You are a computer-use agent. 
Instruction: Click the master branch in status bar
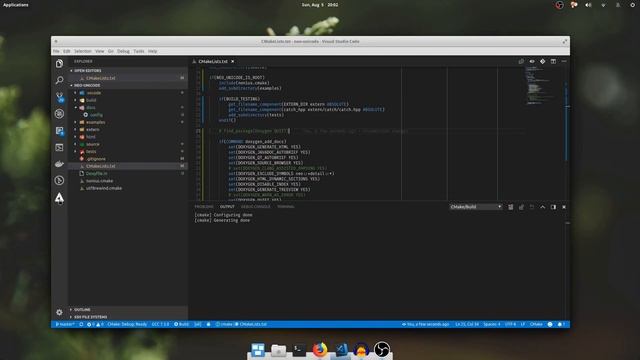(65, 324)
